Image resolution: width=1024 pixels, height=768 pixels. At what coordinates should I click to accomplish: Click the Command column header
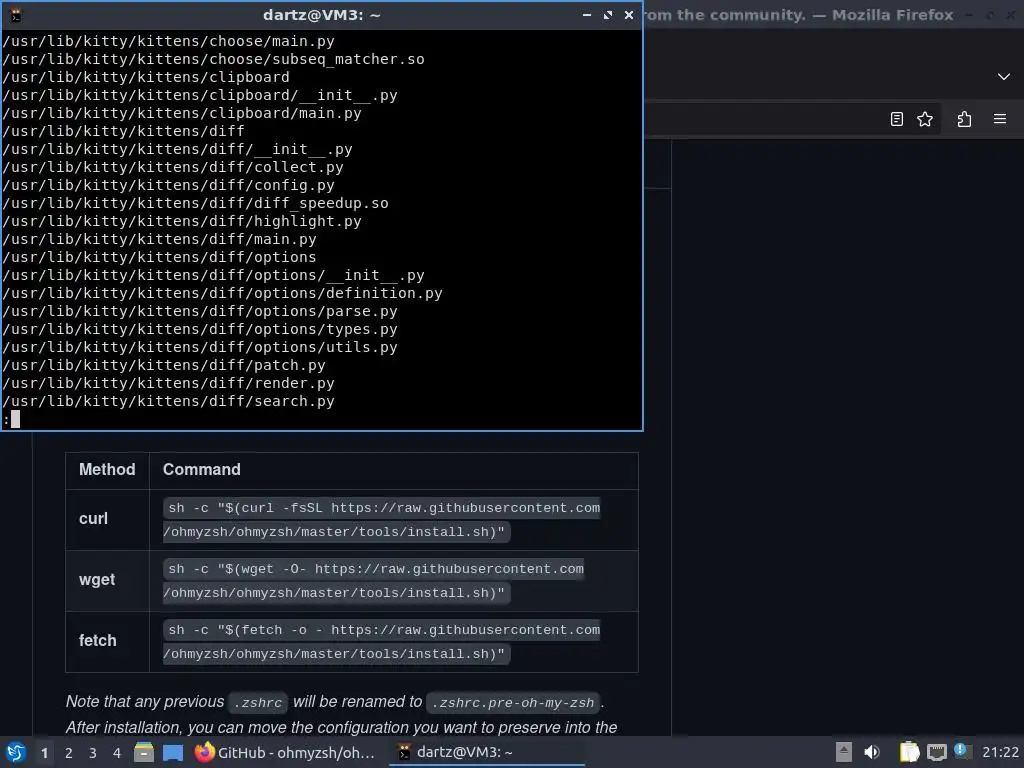394,470
